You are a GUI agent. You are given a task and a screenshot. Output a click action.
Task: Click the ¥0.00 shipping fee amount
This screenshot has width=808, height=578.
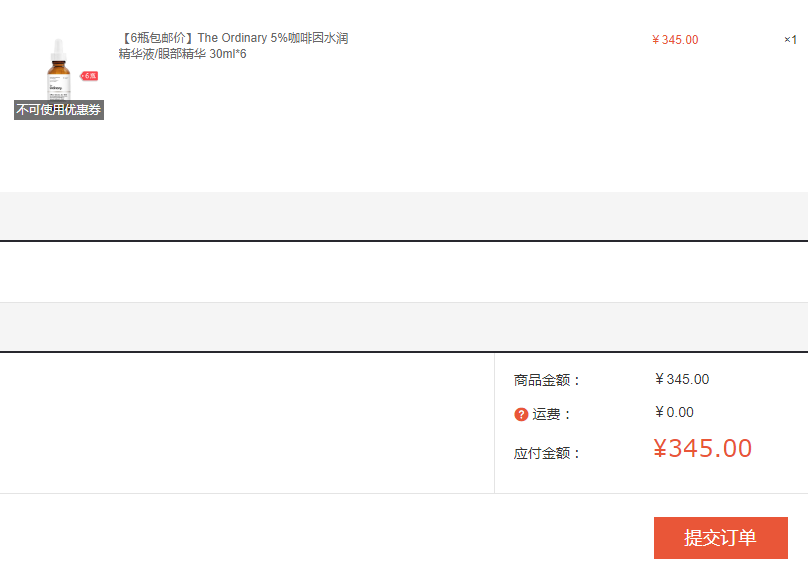[x=674, y=412]
